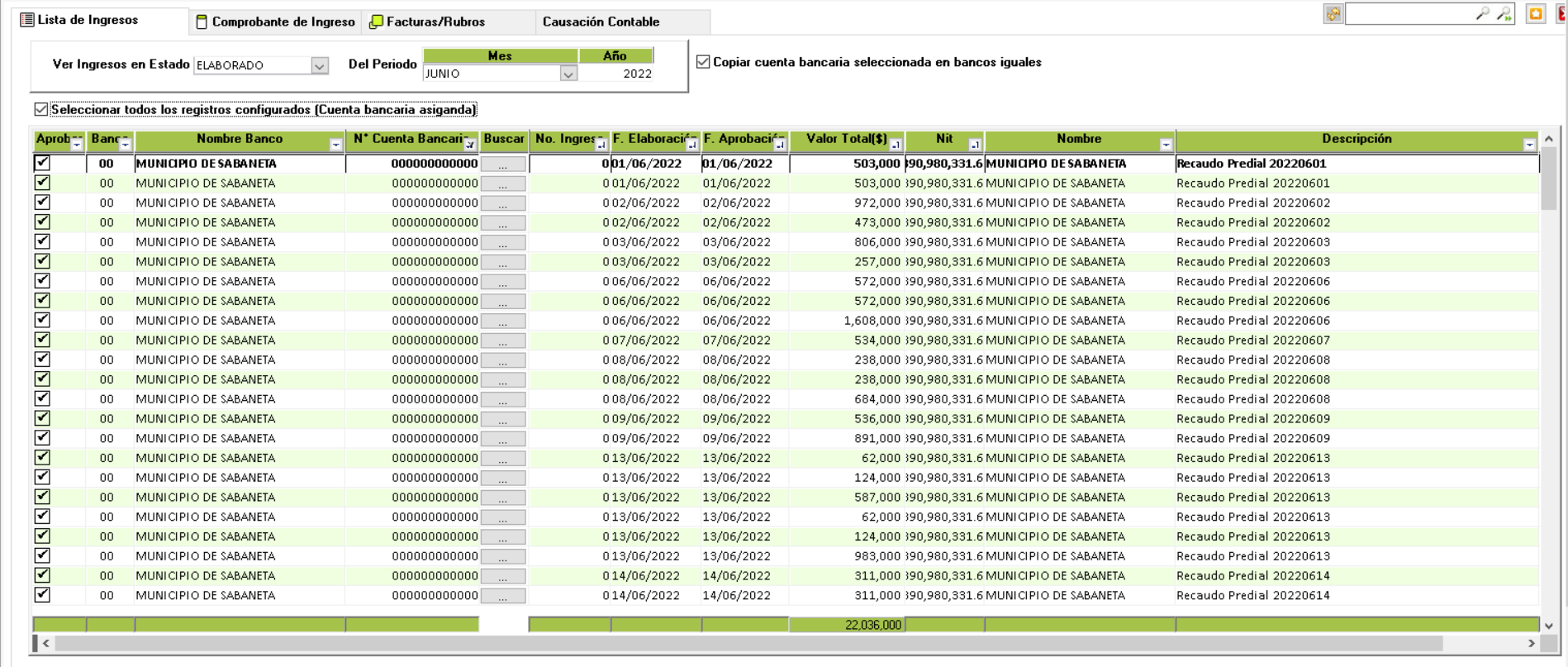Screen dimensions: 1568x667
Task: Open the filter dropdown on the Nombre column
Action: (x=1166, y=145)
